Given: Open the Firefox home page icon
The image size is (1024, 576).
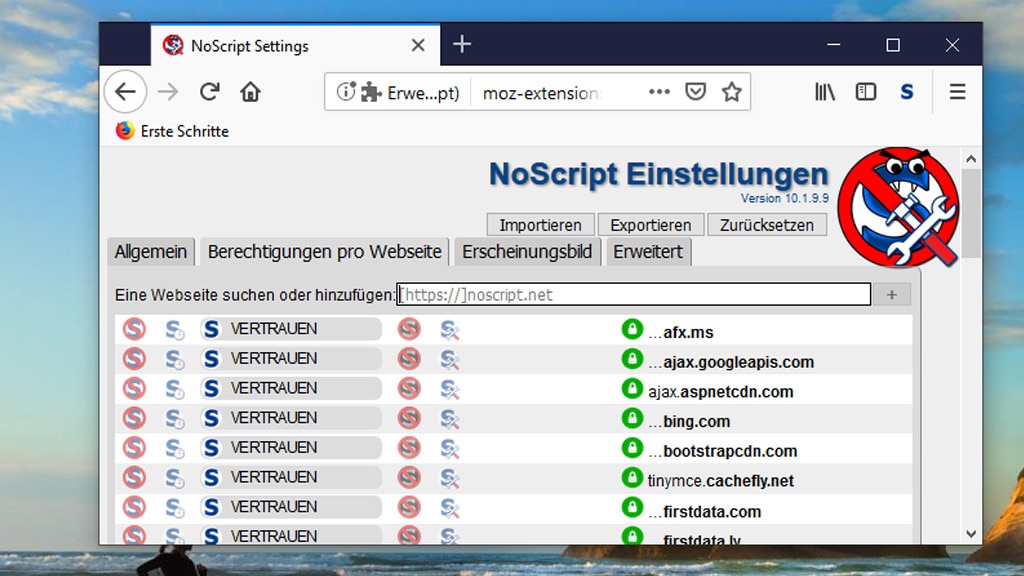Looking at the screenshot, I should click(x=250, y=92).
